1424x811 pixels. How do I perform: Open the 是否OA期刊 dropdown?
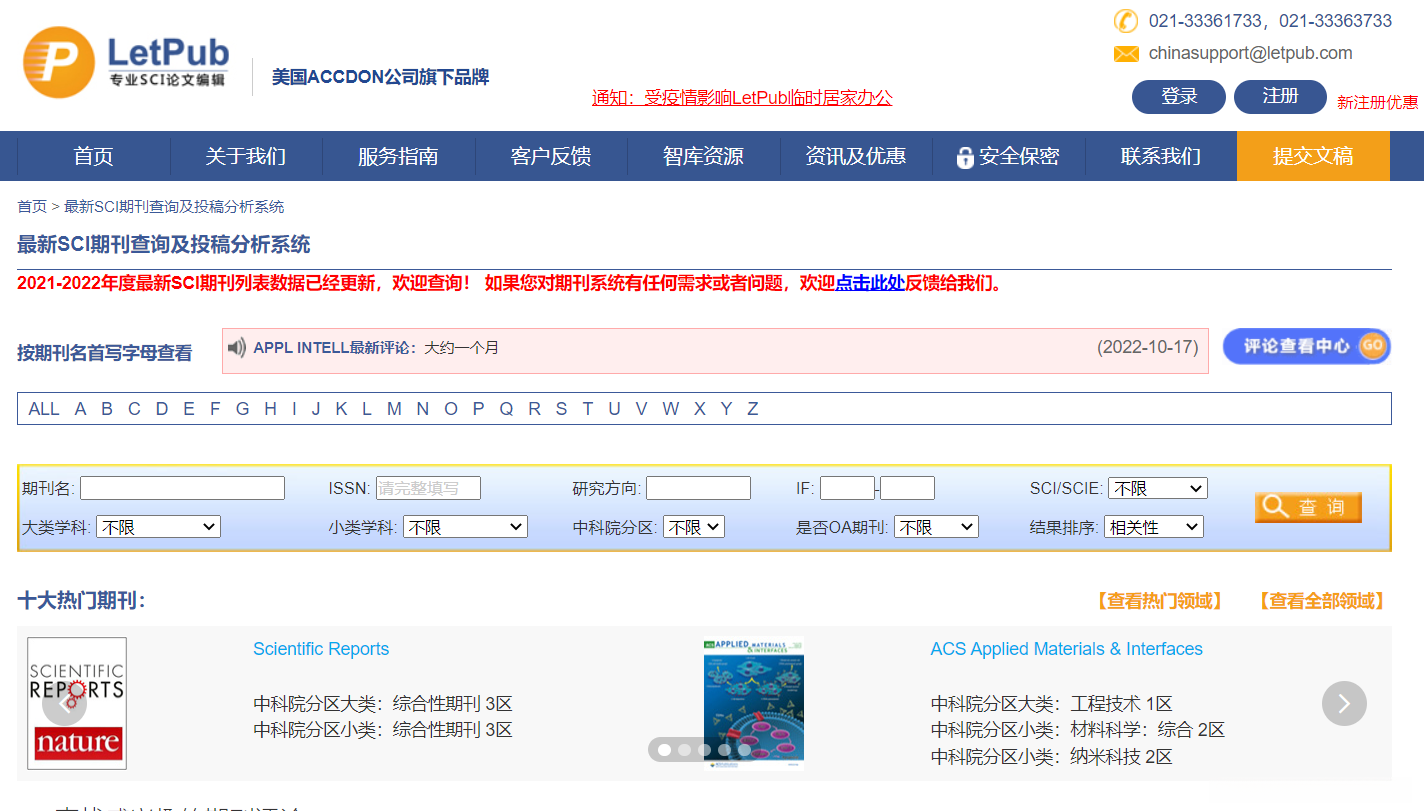936,527
